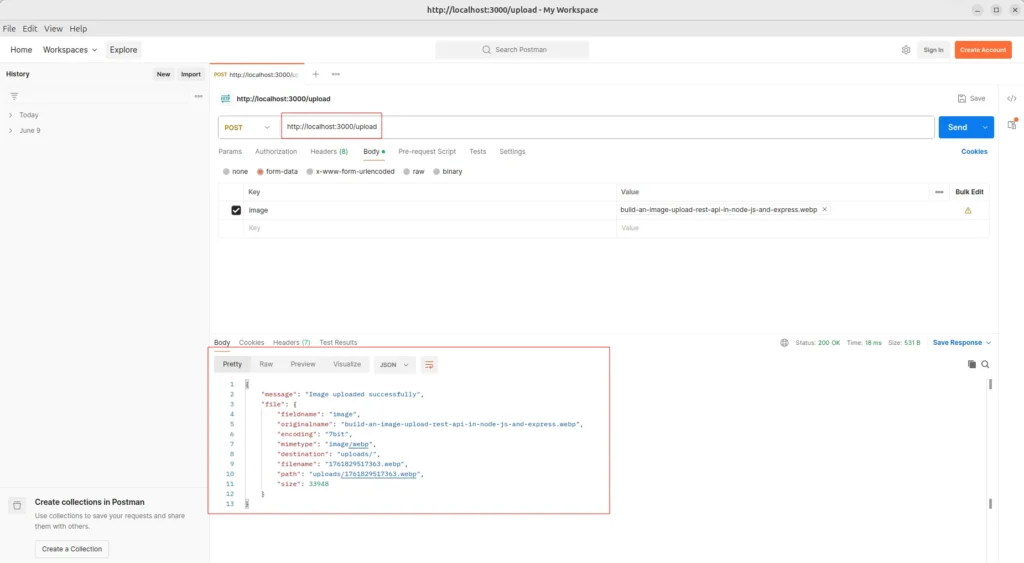
Task: Search the response body with magnifier icon
Action: tap(985, 364)
